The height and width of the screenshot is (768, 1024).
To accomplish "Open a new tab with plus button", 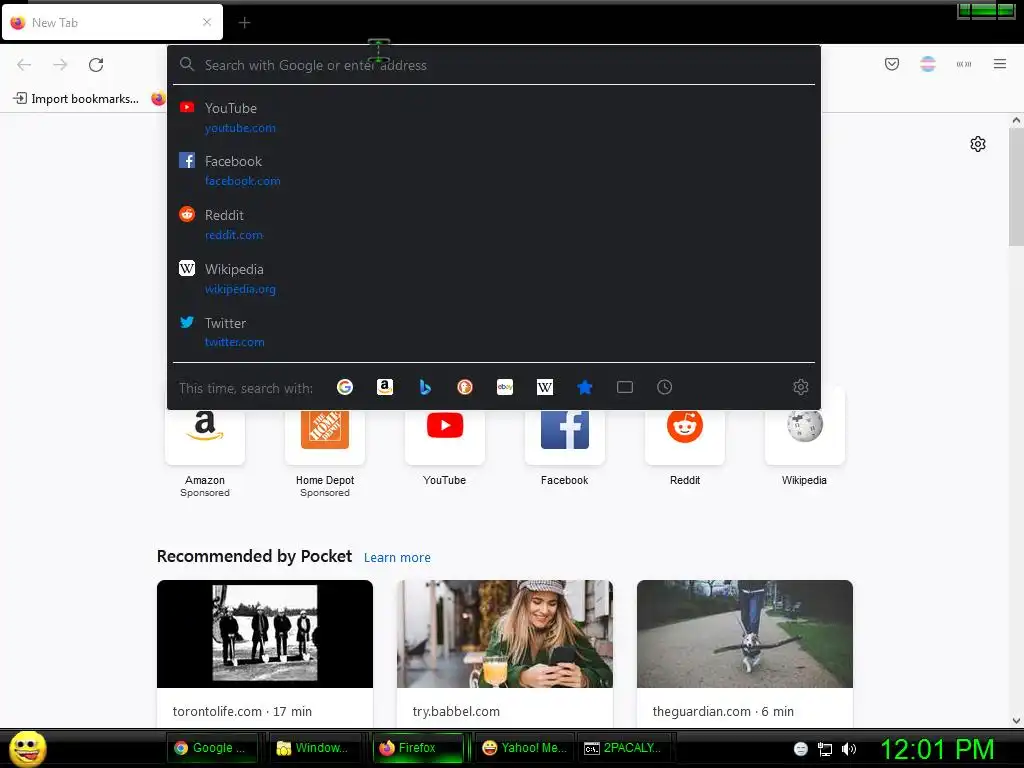I will pyautogui.click(x=244, y=23).
